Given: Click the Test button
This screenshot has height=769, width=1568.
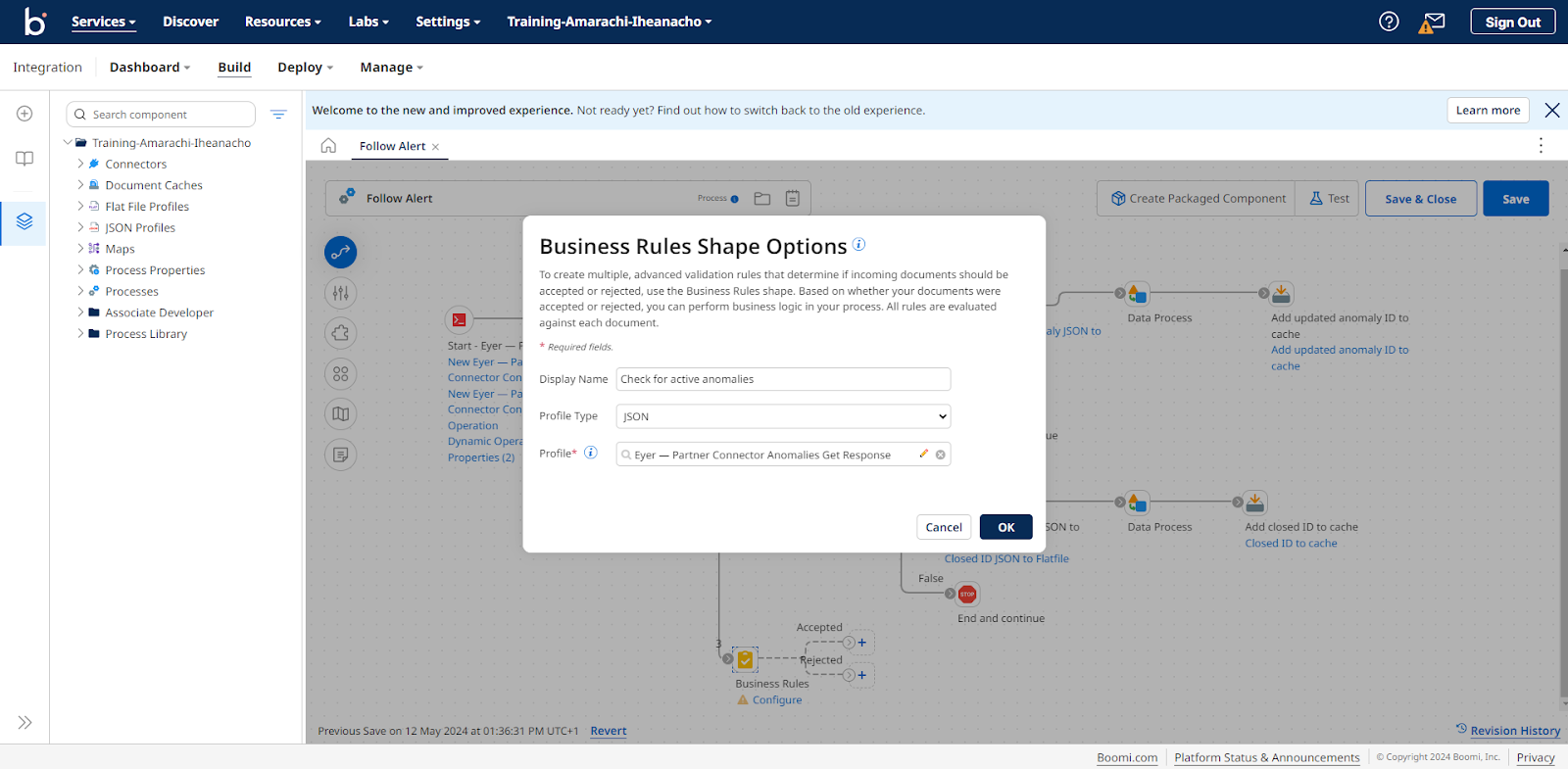Looking at the screenshot, I should (1329, 199).
